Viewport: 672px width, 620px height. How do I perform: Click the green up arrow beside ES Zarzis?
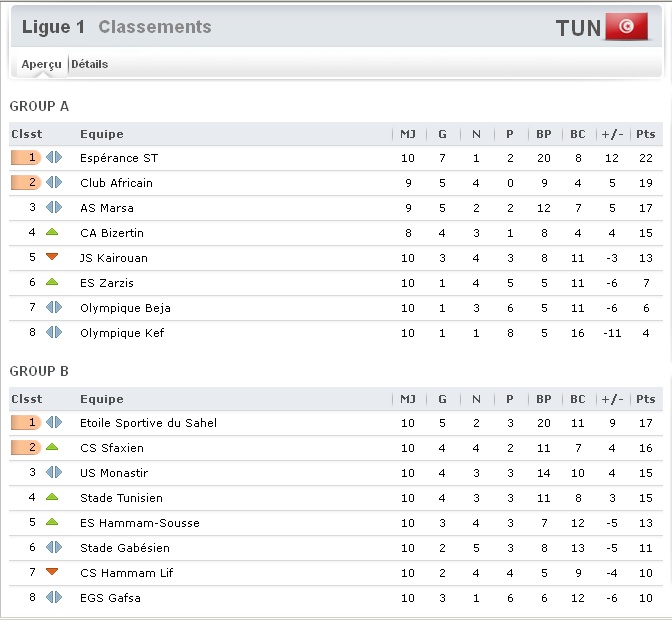tap(52, 282)
